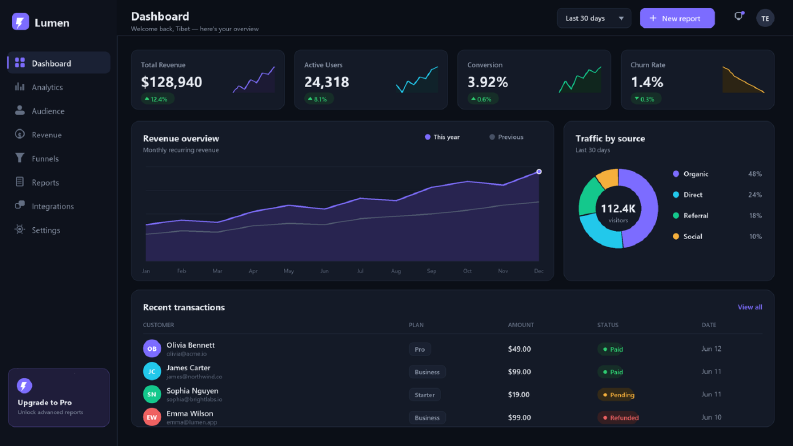Image resolution: width=793 pixels, height=446 pixels.
Task: Click the SN avatar for Sophia Nguyen
Action: click(x=152, y=394)
